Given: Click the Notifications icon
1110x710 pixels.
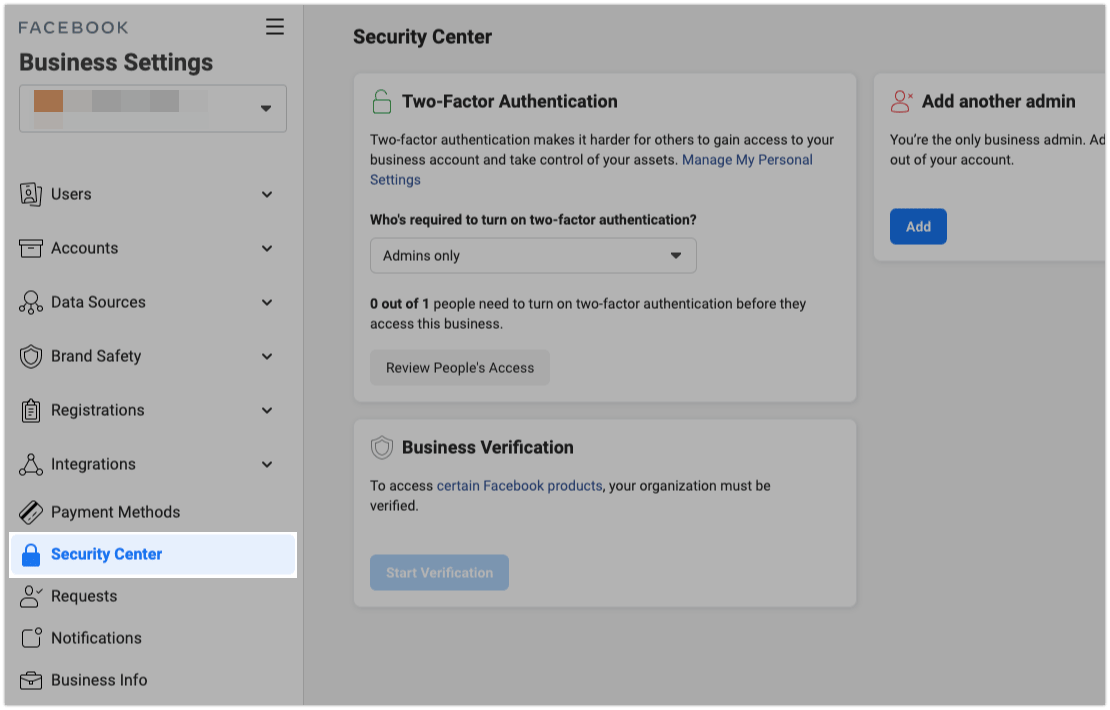Looking at the screenshot, I should point(31,638).
